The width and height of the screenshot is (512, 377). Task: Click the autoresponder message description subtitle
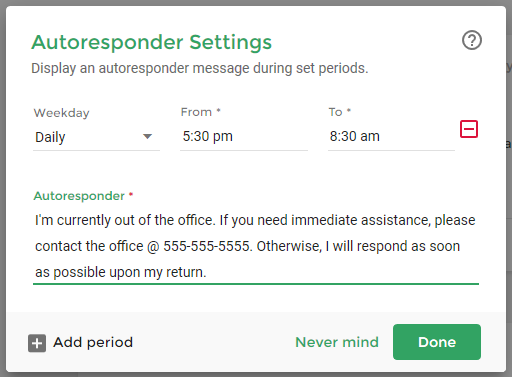point(200,68)
